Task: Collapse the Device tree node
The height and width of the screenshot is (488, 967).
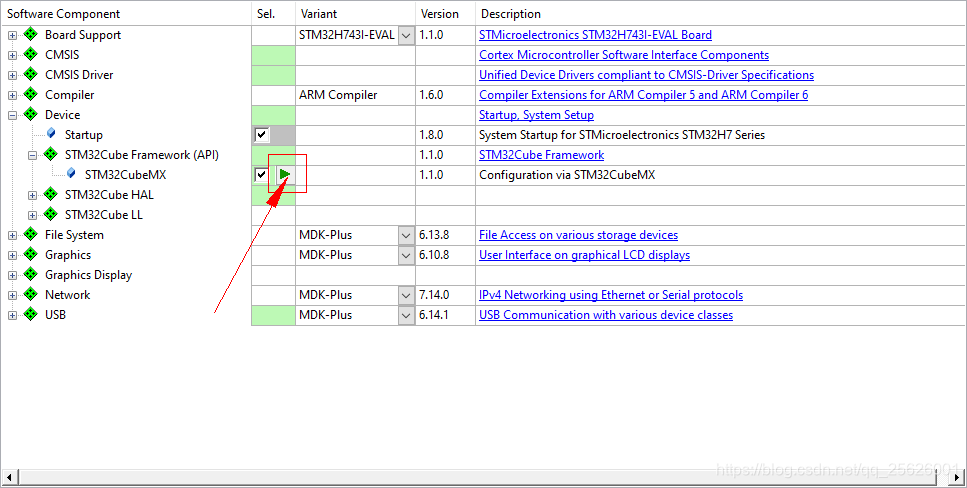Action: click(12, 115)
